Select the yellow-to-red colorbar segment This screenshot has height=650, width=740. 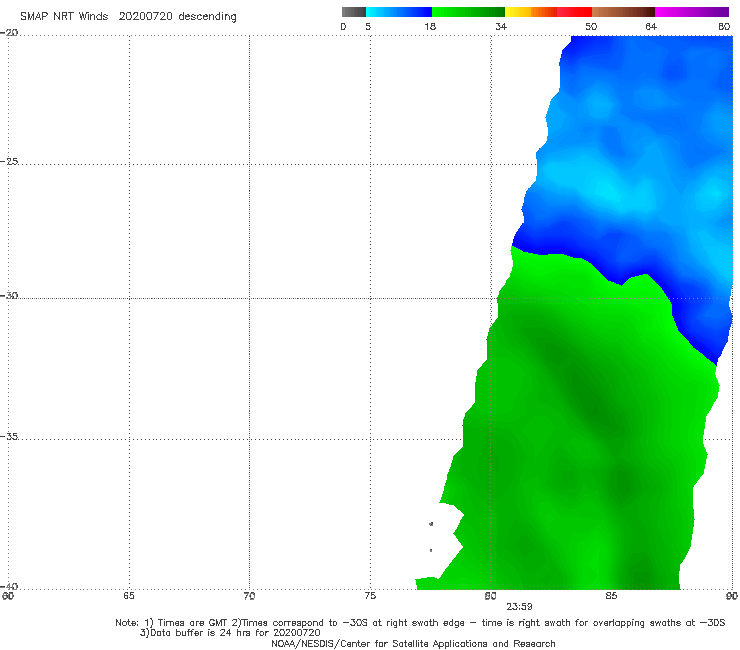548,12
